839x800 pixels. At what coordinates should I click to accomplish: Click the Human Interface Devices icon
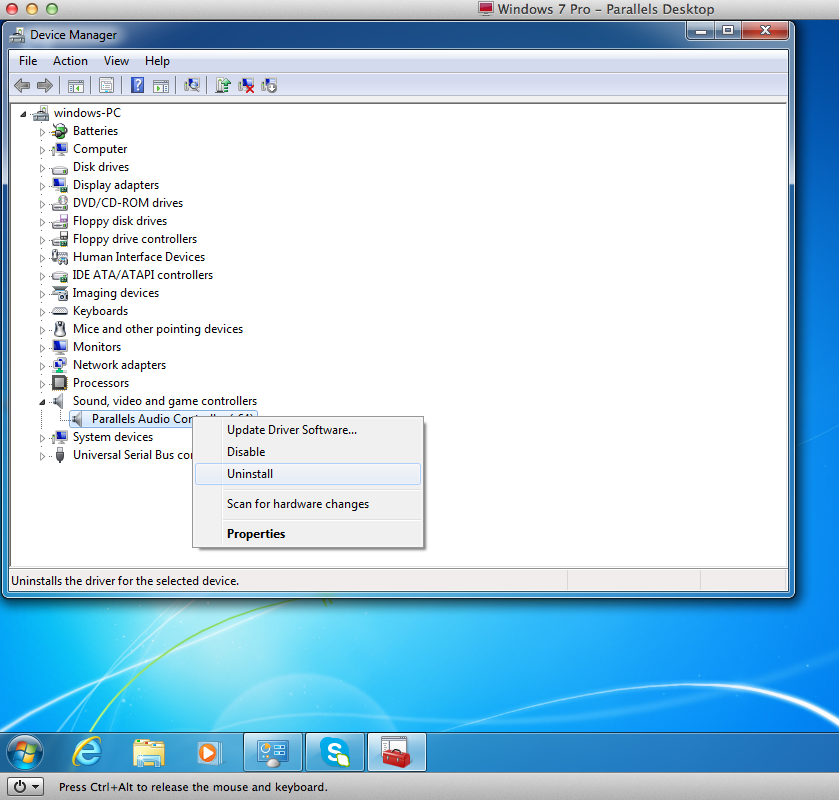60,257
